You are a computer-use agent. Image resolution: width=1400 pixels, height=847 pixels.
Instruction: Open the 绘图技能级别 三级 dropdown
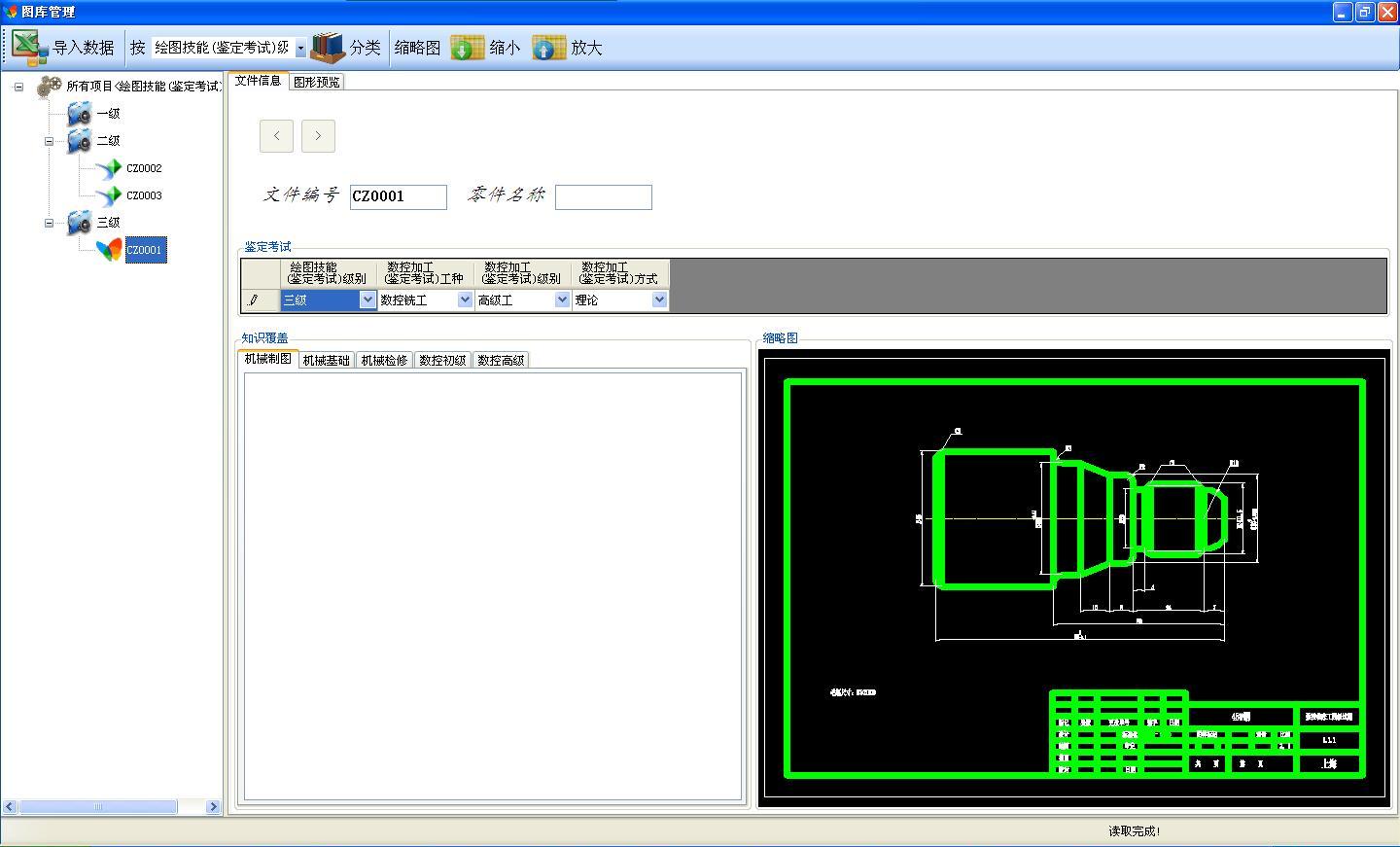[x=367, y=300]
